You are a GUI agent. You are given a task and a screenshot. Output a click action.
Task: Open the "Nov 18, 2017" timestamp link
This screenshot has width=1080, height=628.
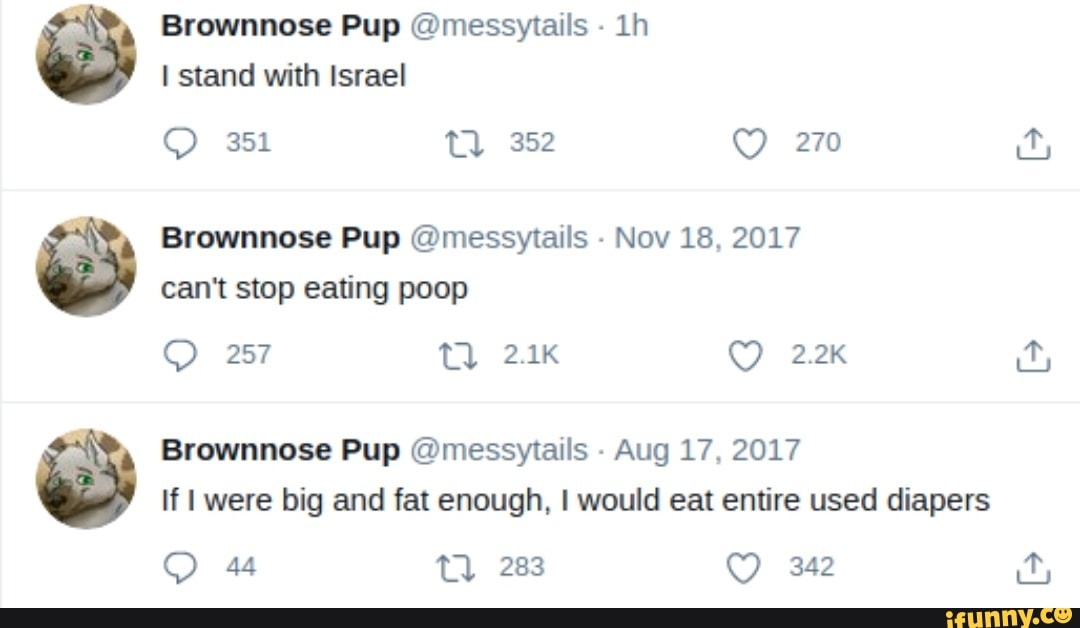[x=707, y=238]
